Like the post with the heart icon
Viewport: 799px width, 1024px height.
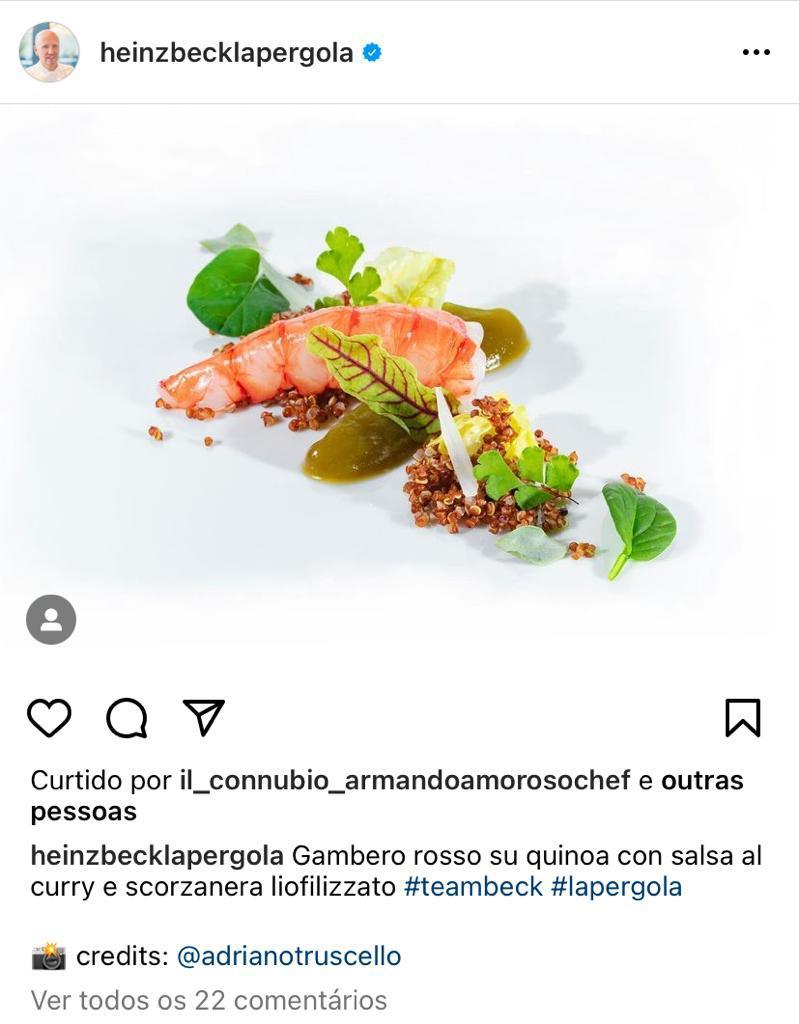[49, 718]
